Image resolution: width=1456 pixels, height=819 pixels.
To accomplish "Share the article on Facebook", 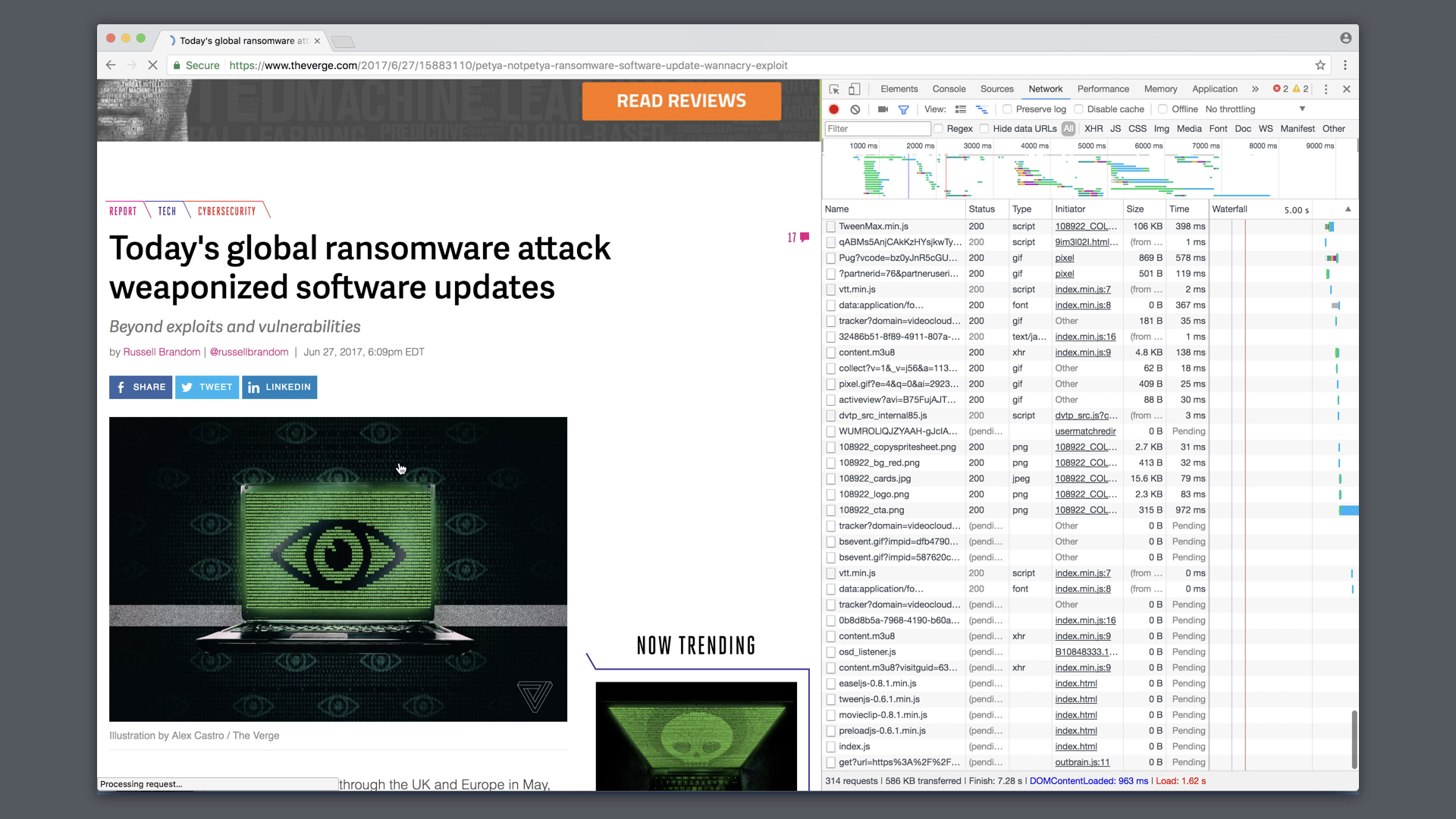I will click(141, 387).
